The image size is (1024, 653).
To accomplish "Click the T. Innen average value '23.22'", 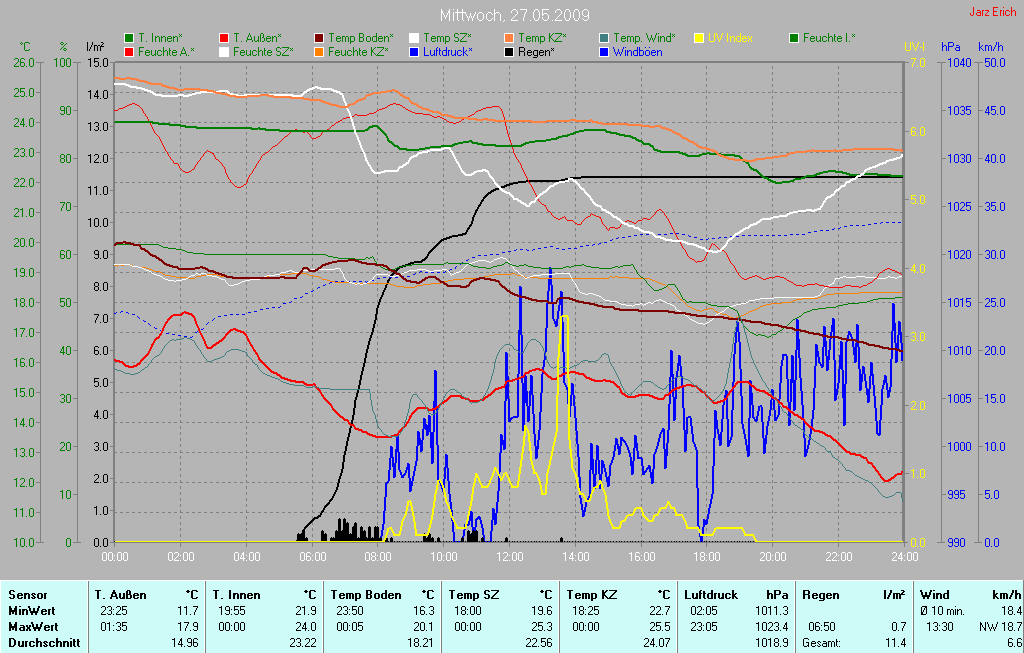I will [303, 643].
